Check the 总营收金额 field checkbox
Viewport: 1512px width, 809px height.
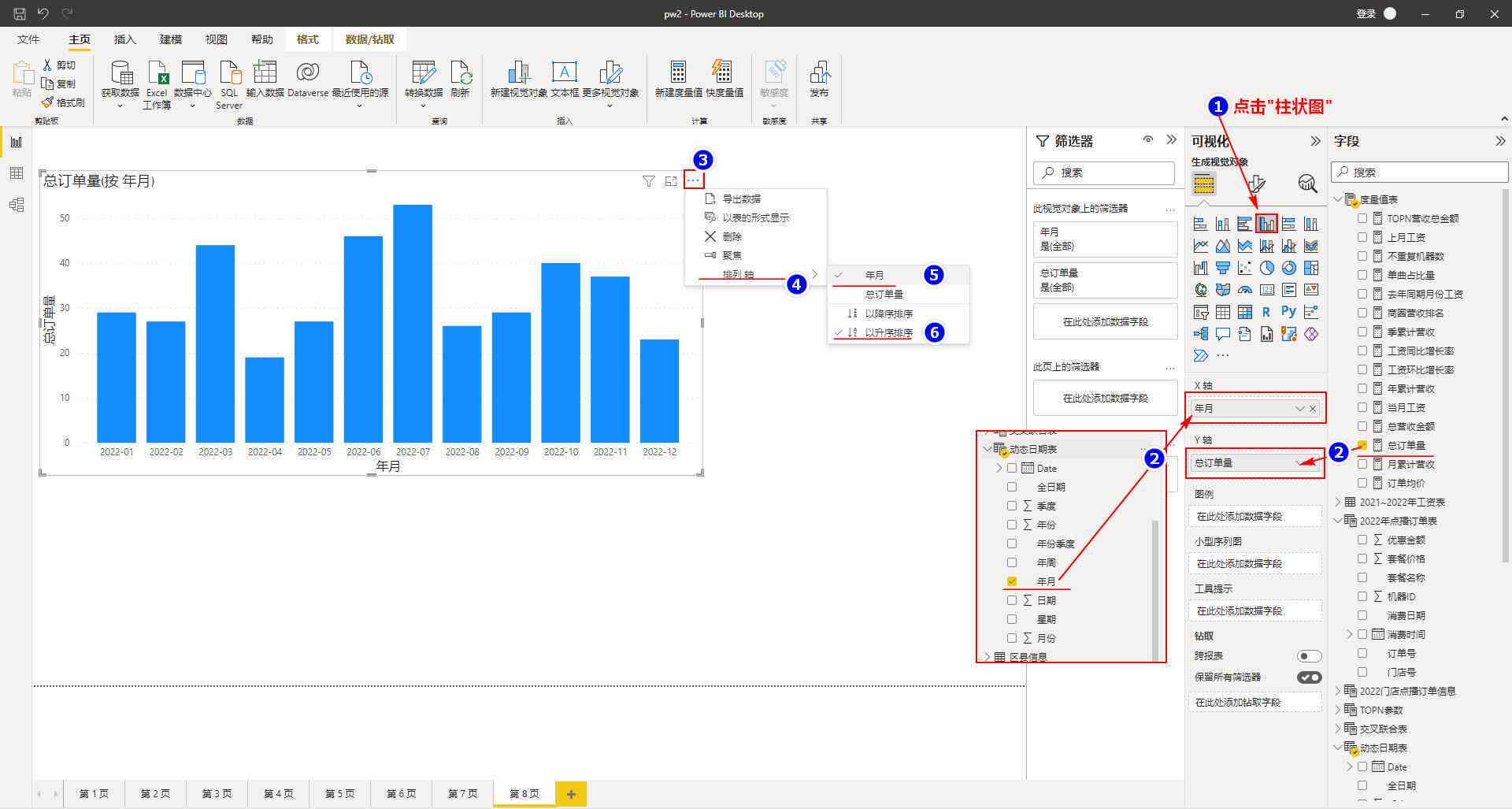1362,426
